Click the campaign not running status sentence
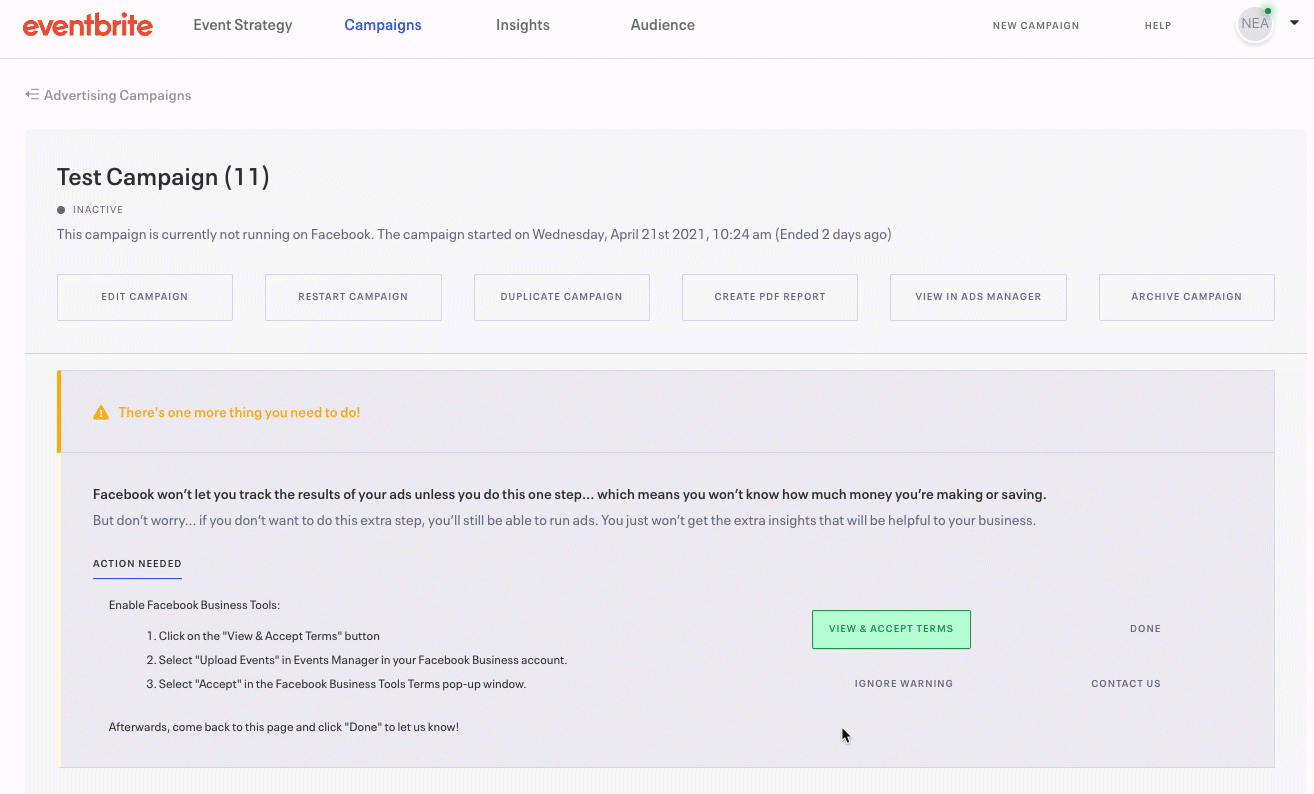1314x794 pixels. coord(474,235)
